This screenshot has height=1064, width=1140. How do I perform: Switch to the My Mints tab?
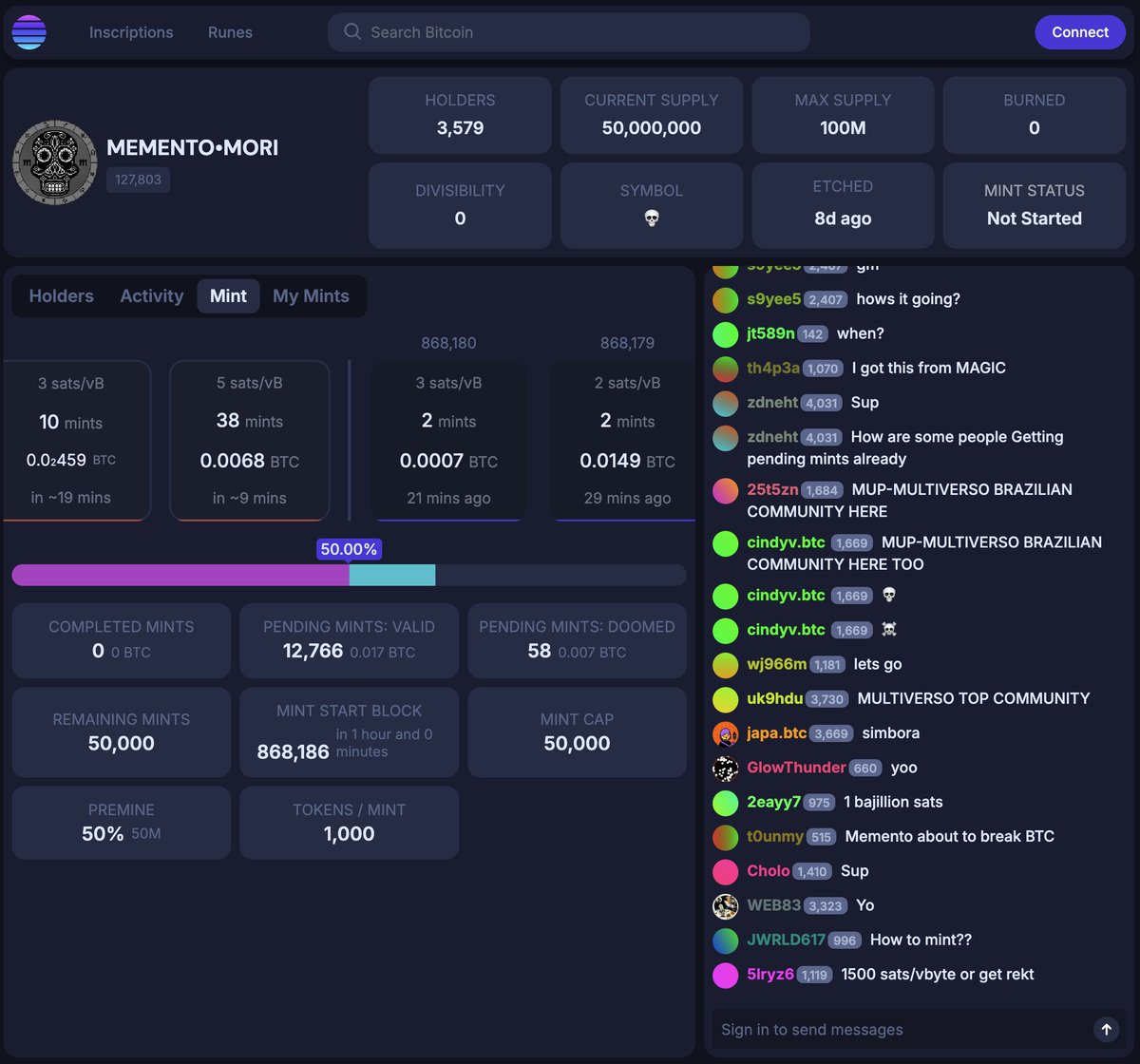point(312,295)
